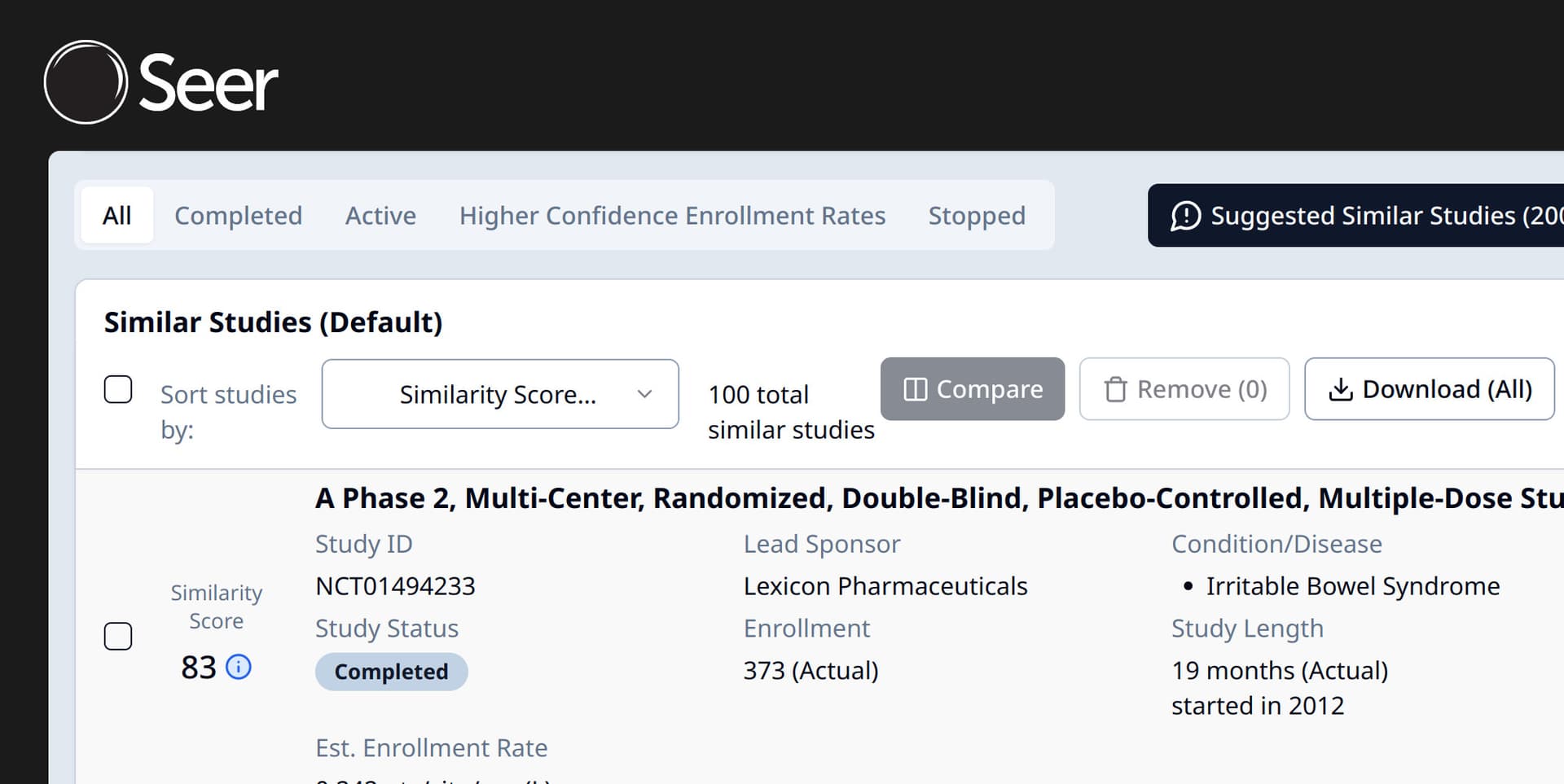Open the Higher Confidence Enrollment Rates tab
Screen dimensions: 1564x784
[672, 215]
